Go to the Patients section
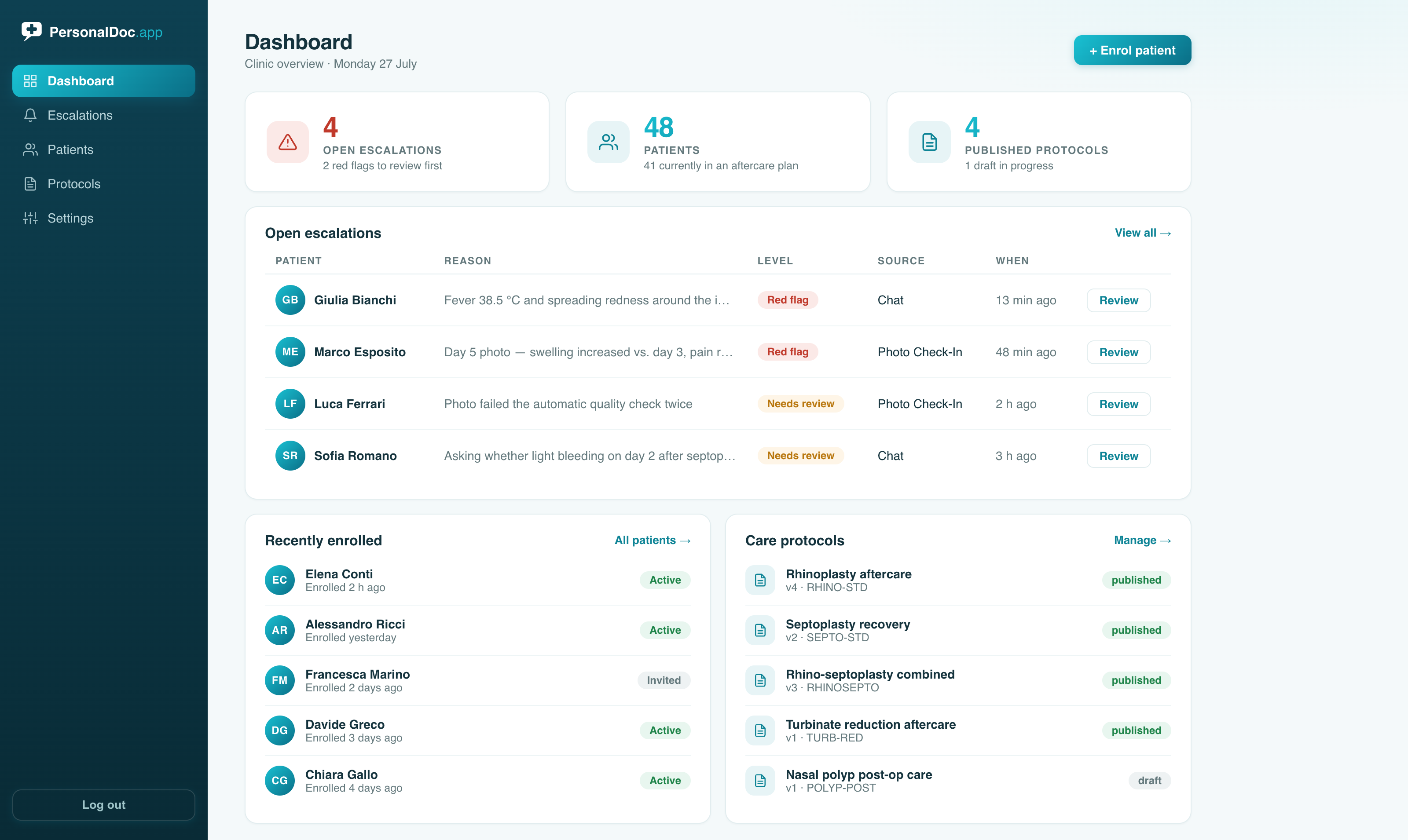The height and width of the screenshot is (840, 1408). [103, 150]
